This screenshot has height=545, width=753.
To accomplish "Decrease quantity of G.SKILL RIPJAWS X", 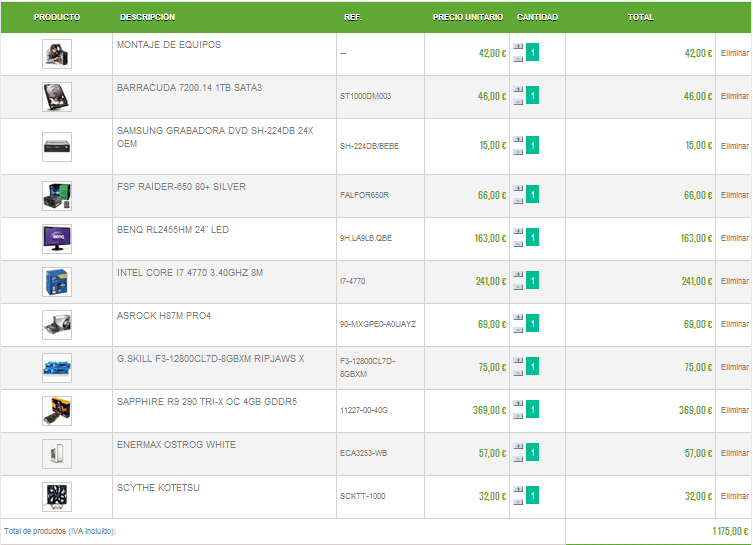I will pyautogui.click(x=518, y=373).
